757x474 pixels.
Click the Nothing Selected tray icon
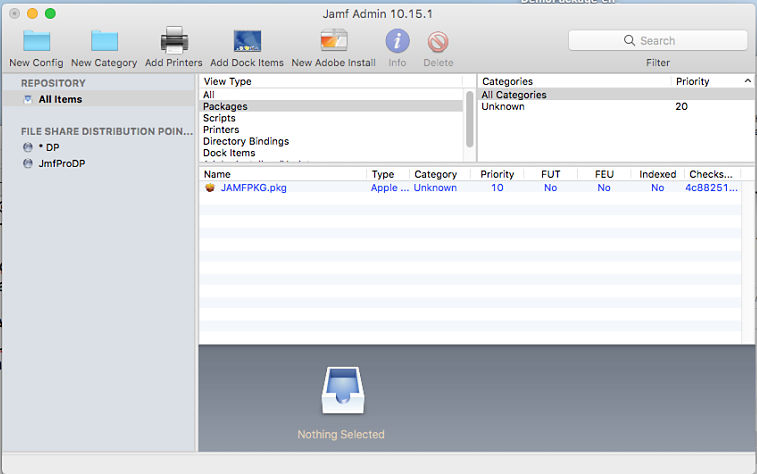click(343, 390)
